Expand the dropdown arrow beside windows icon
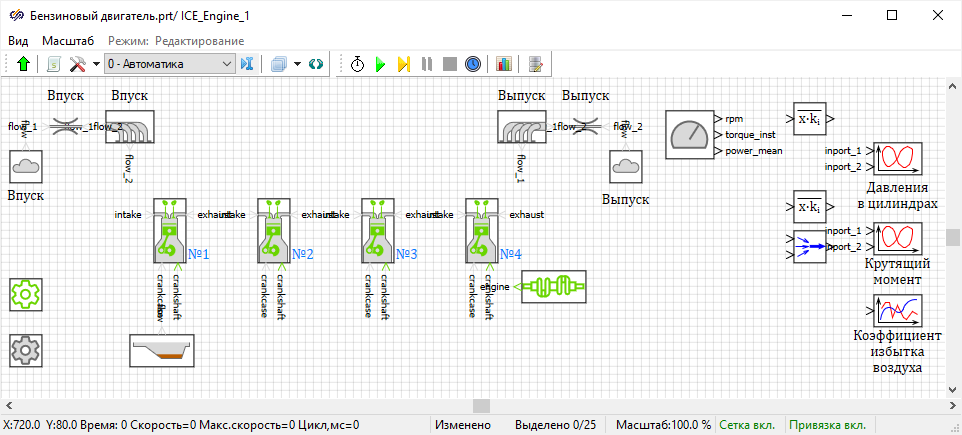This screenshot has height=435, width=962. [x=297, y=64]
